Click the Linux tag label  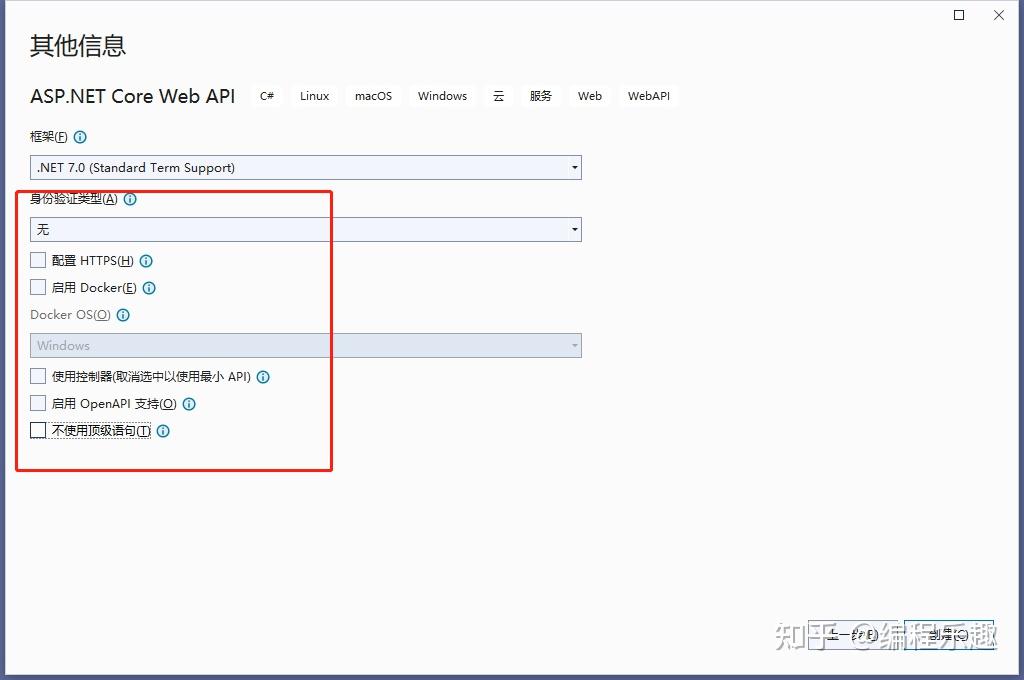pyautogui.click(x=314, y=95)
